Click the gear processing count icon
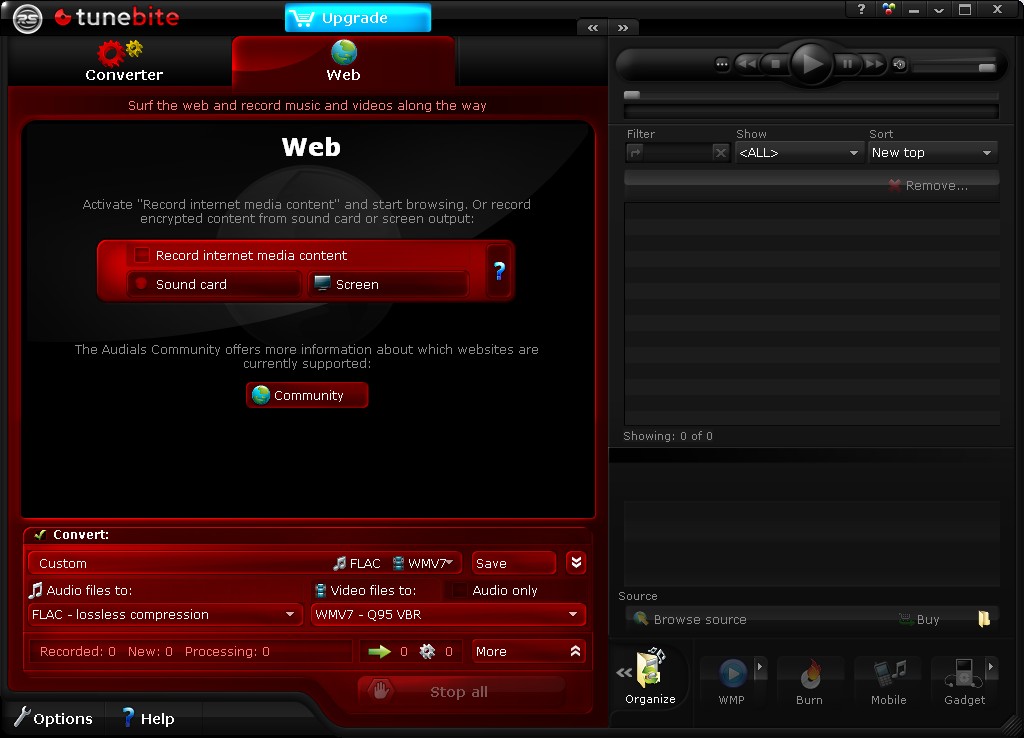Image resolution: width=1024 pixels, height=738 pixels. (427, 651)
